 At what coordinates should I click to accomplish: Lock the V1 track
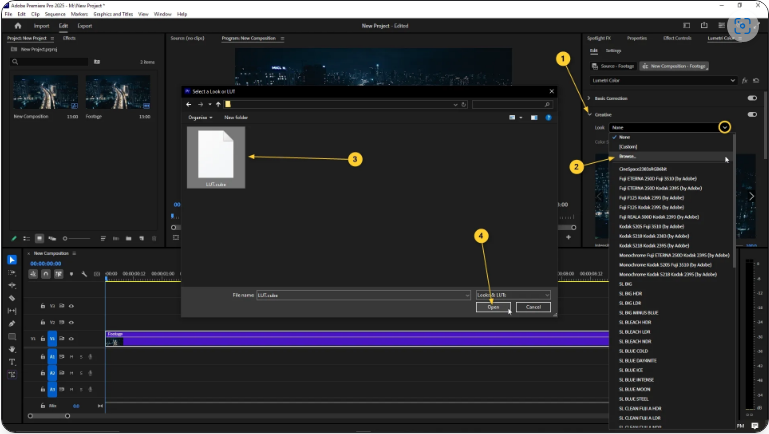tap(43, 338)
